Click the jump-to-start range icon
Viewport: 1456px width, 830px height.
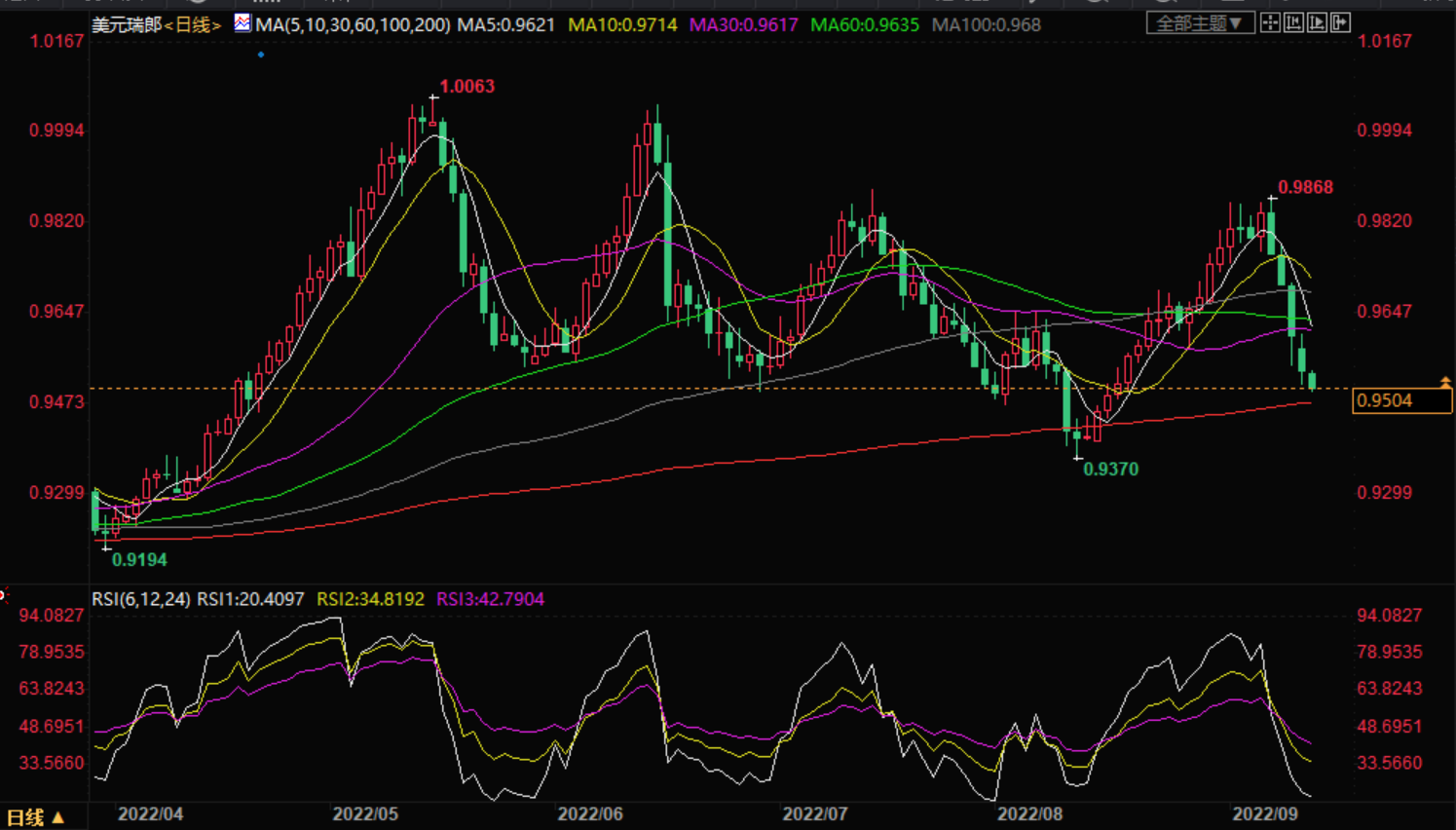[x=1293, y=22]
